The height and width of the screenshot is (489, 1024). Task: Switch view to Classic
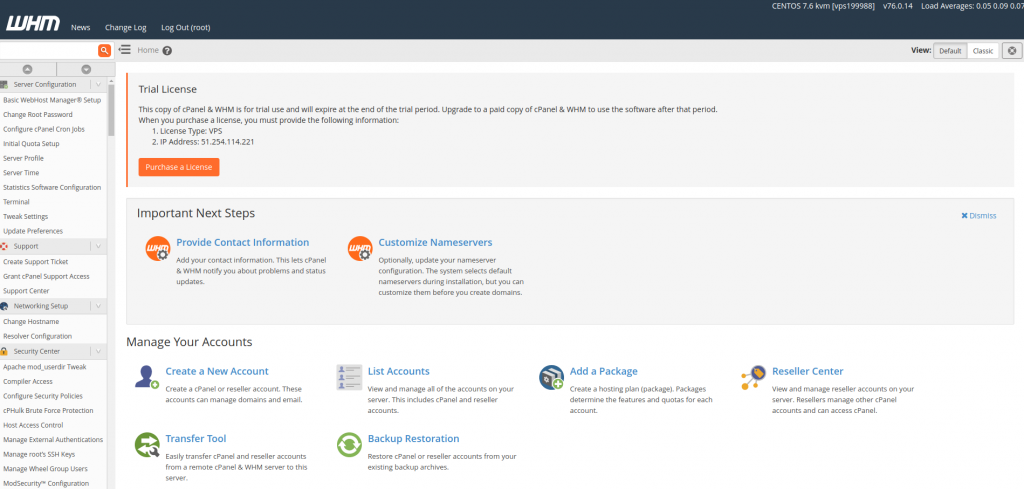coord(982,50)
